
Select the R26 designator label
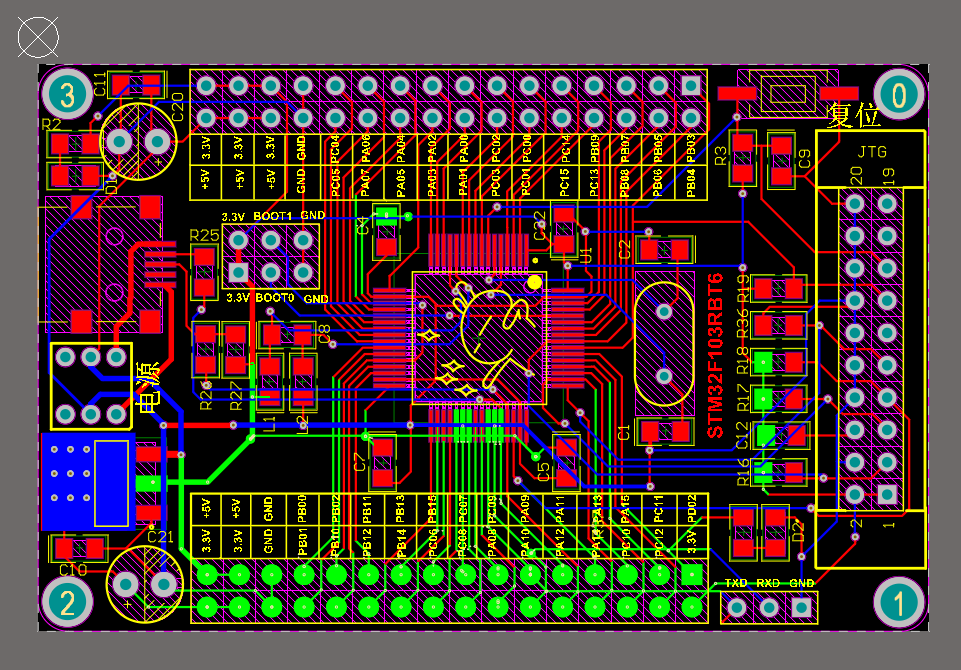(206, 396)
